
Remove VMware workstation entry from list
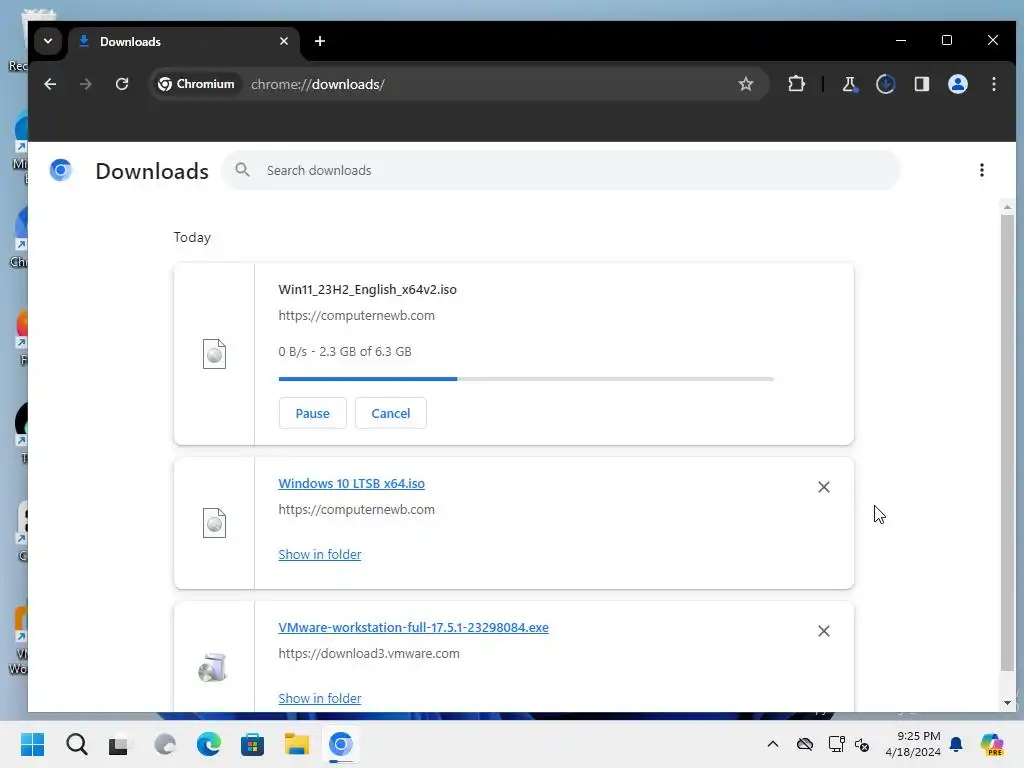click(x=824, y=631)
